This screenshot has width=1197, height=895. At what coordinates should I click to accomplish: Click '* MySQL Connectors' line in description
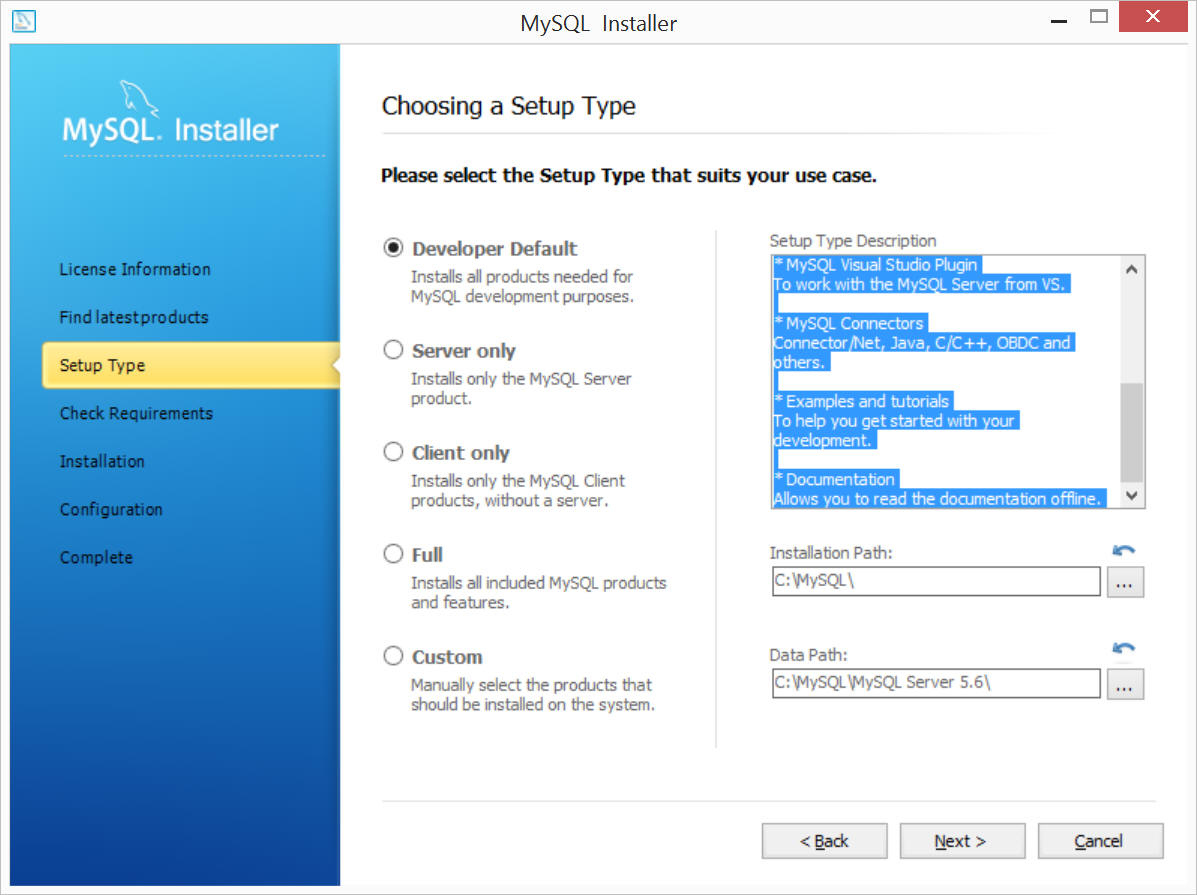[x=850, y=323]
